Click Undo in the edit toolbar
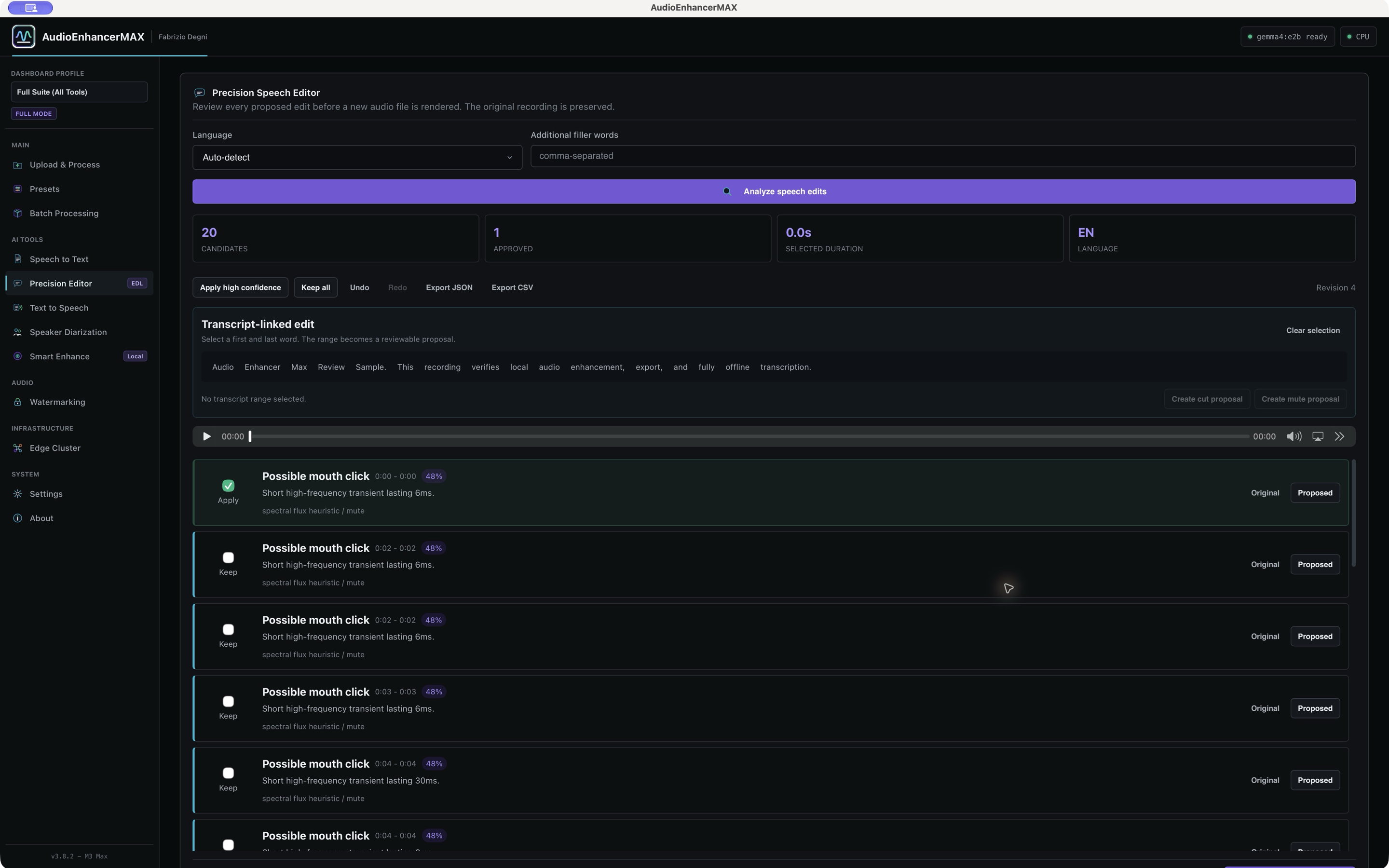The height and width of the screenshot is (868, 1389). [x=359, y=287]
